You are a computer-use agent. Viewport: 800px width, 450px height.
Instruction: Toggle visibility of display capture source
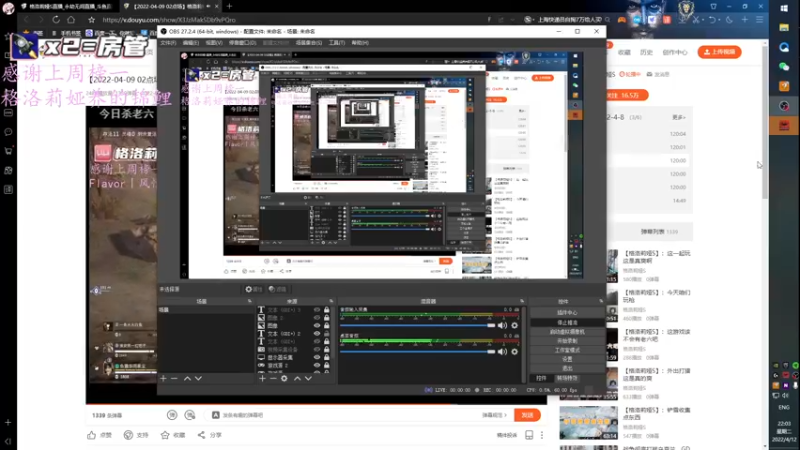tap(317, 357)
